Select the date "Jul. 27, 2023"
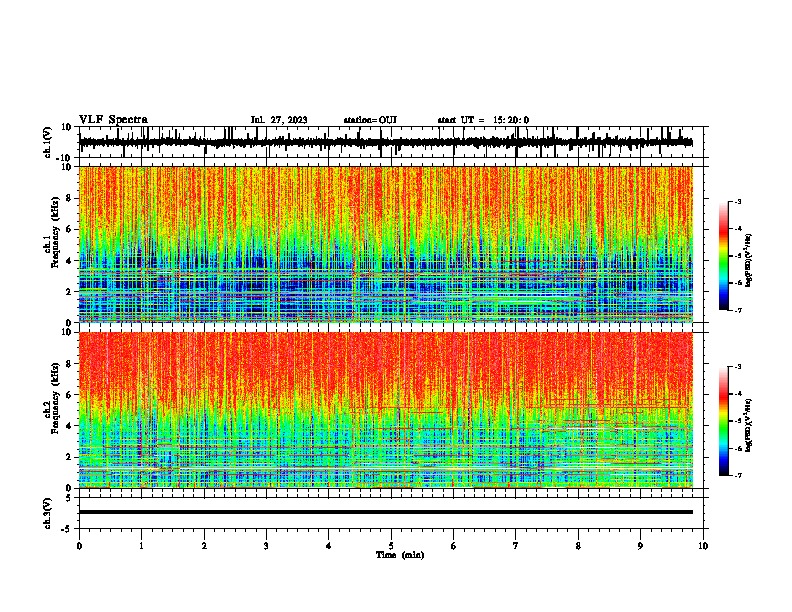Viewport: 792px width, 612px height. click(x=279, y=120)
